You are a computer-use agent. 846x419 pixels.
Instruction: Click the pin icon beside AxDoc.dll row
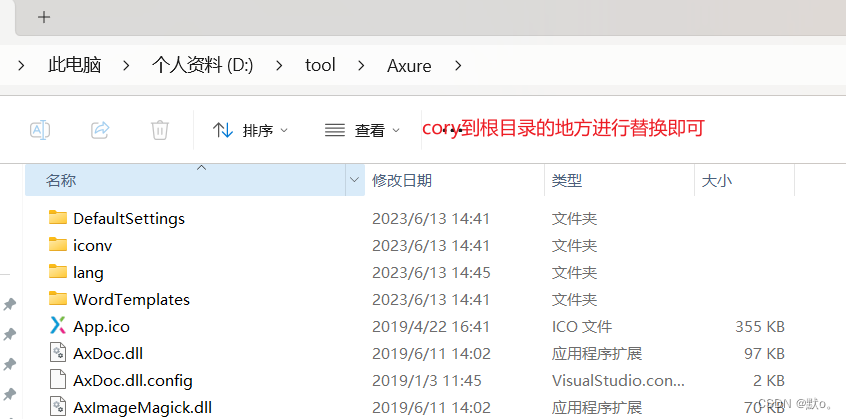(x=9, y=365)
